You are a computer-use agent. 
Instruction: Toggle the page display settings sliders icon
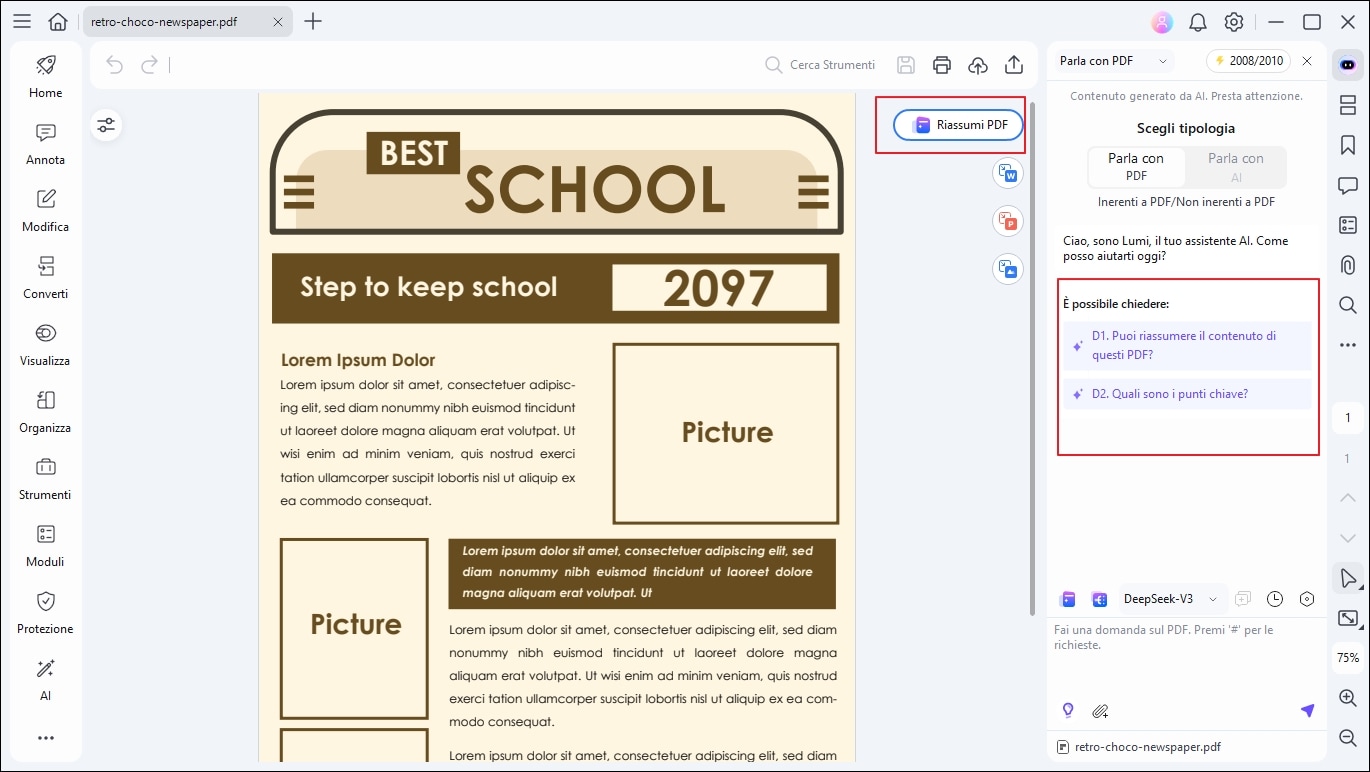point(105,125)
